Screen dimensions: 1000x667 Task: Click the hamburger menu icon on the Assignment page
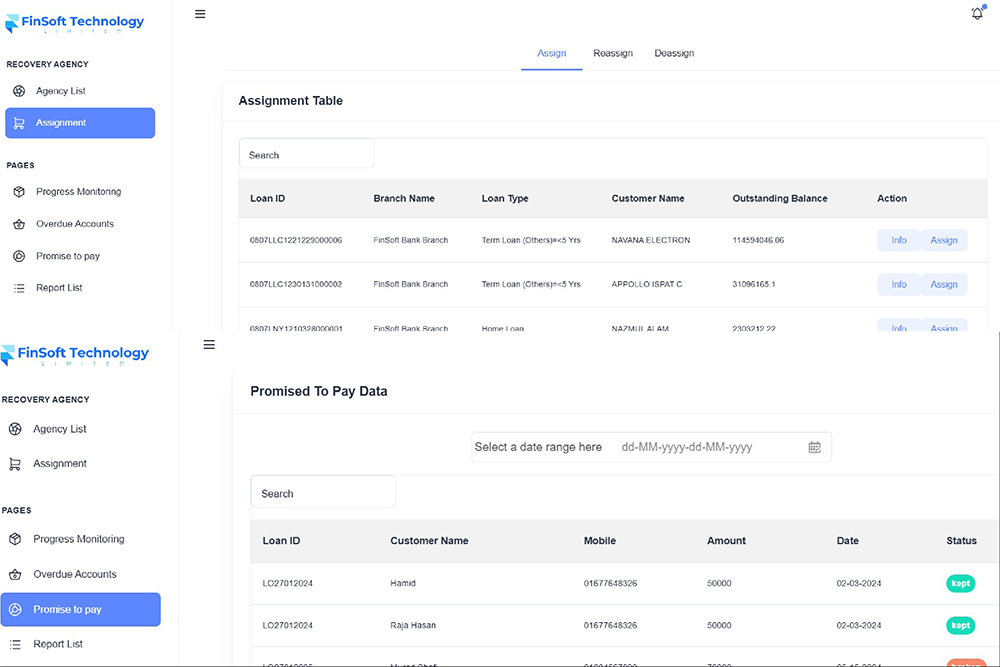click(x=200, y=14)
